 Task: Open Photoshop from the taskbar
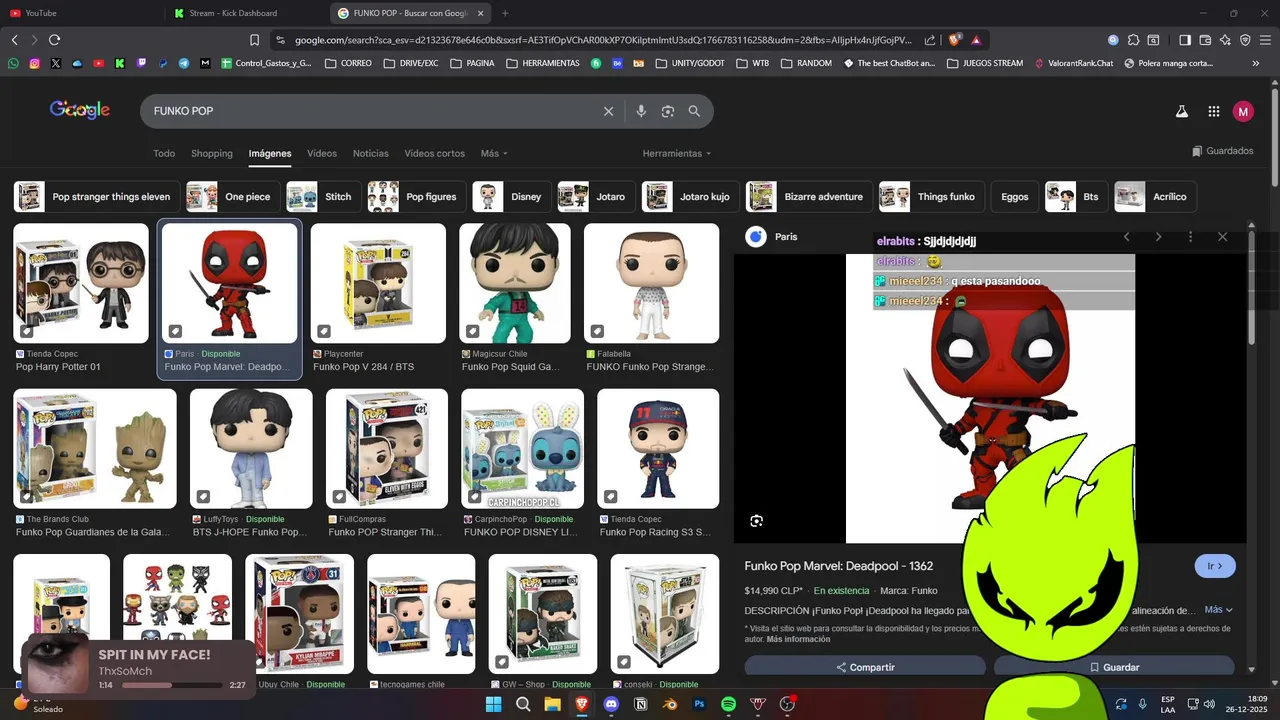tap(699, 704)
